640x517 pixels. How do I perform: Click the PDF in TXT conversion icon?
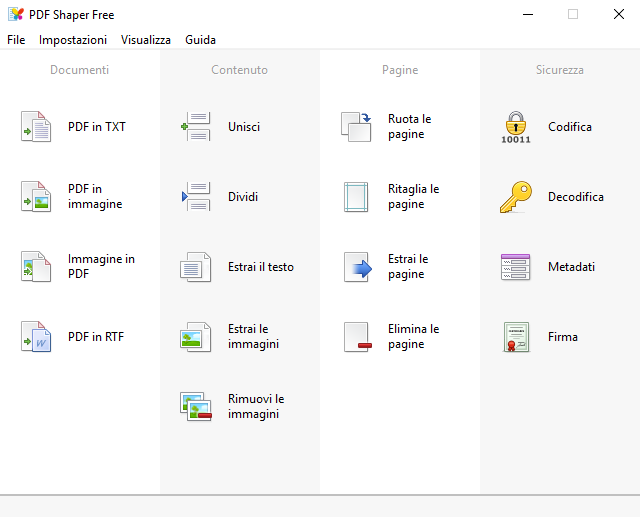click(36, 126)
